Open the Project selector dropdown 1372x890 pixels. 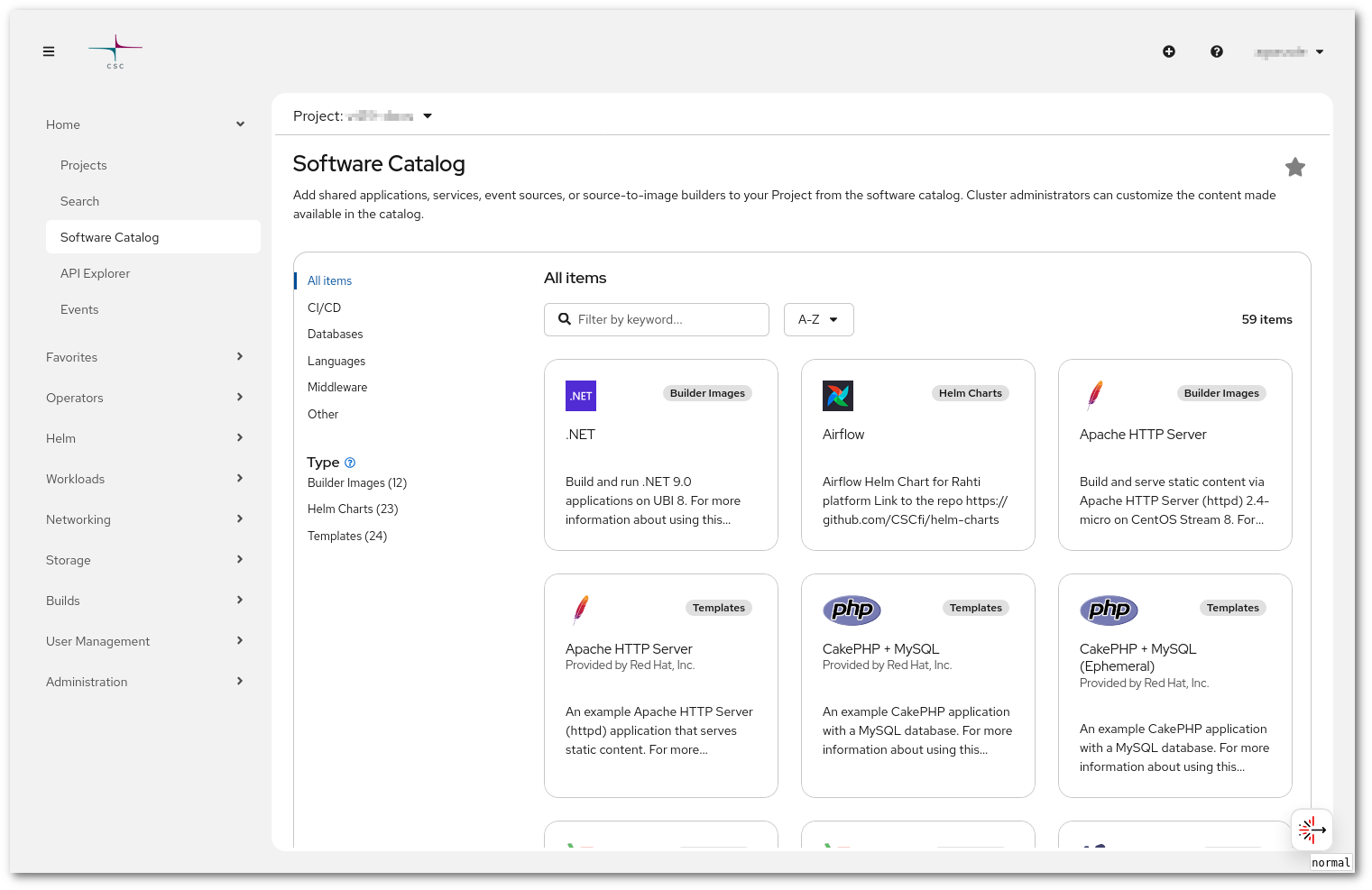(427, 115)
